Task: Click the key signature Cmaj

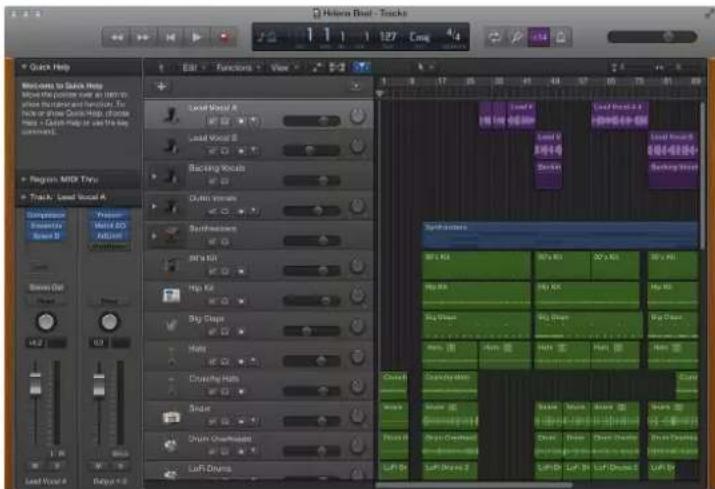Action: (419, 36)
